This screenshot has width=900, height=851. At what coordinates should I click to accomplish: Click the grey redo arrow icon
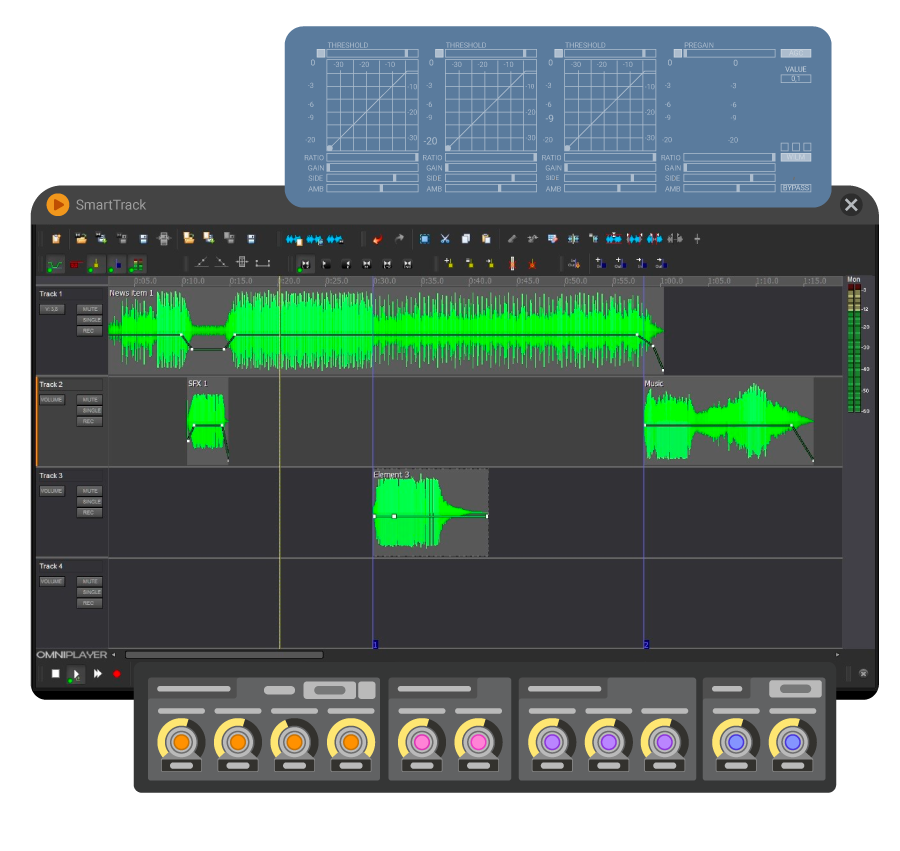[399, 238]
